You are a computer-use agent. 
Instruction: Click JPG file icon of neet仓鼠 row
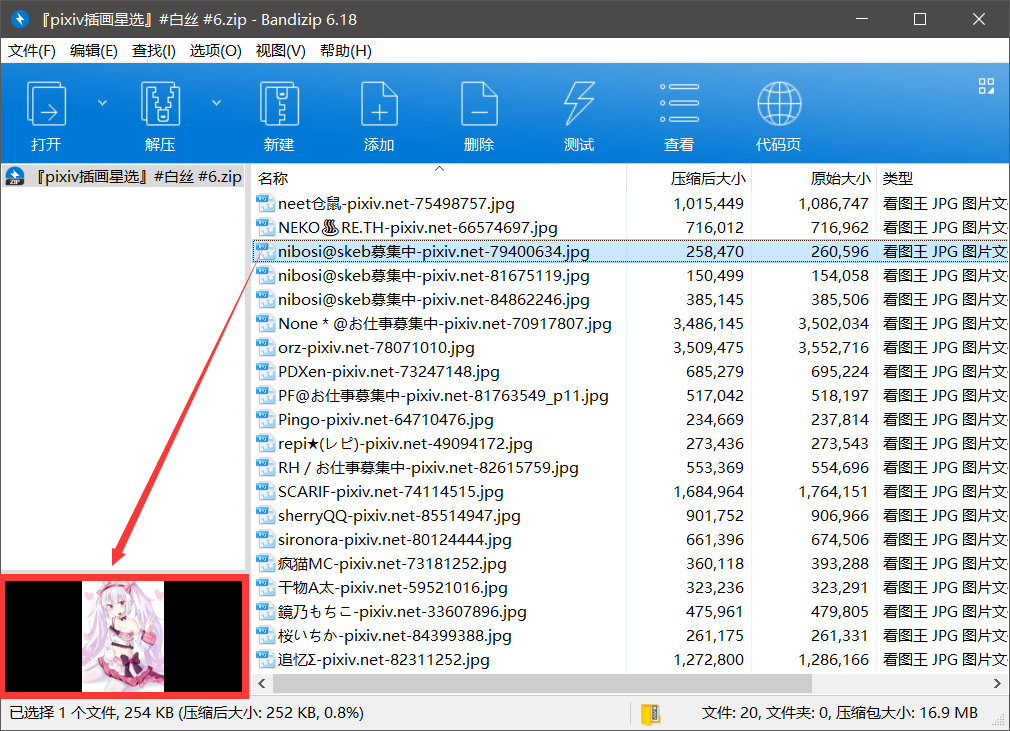265,203
